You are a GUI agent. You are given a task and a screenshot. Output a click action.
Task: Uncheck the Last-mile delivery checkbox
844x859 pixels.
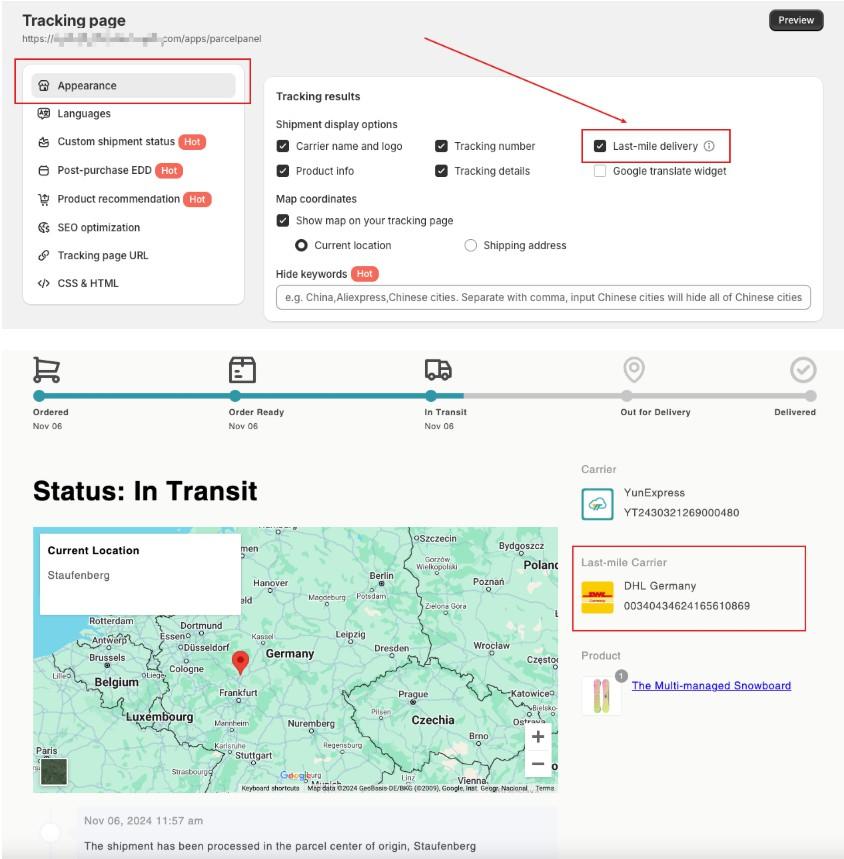click(600, 146)
